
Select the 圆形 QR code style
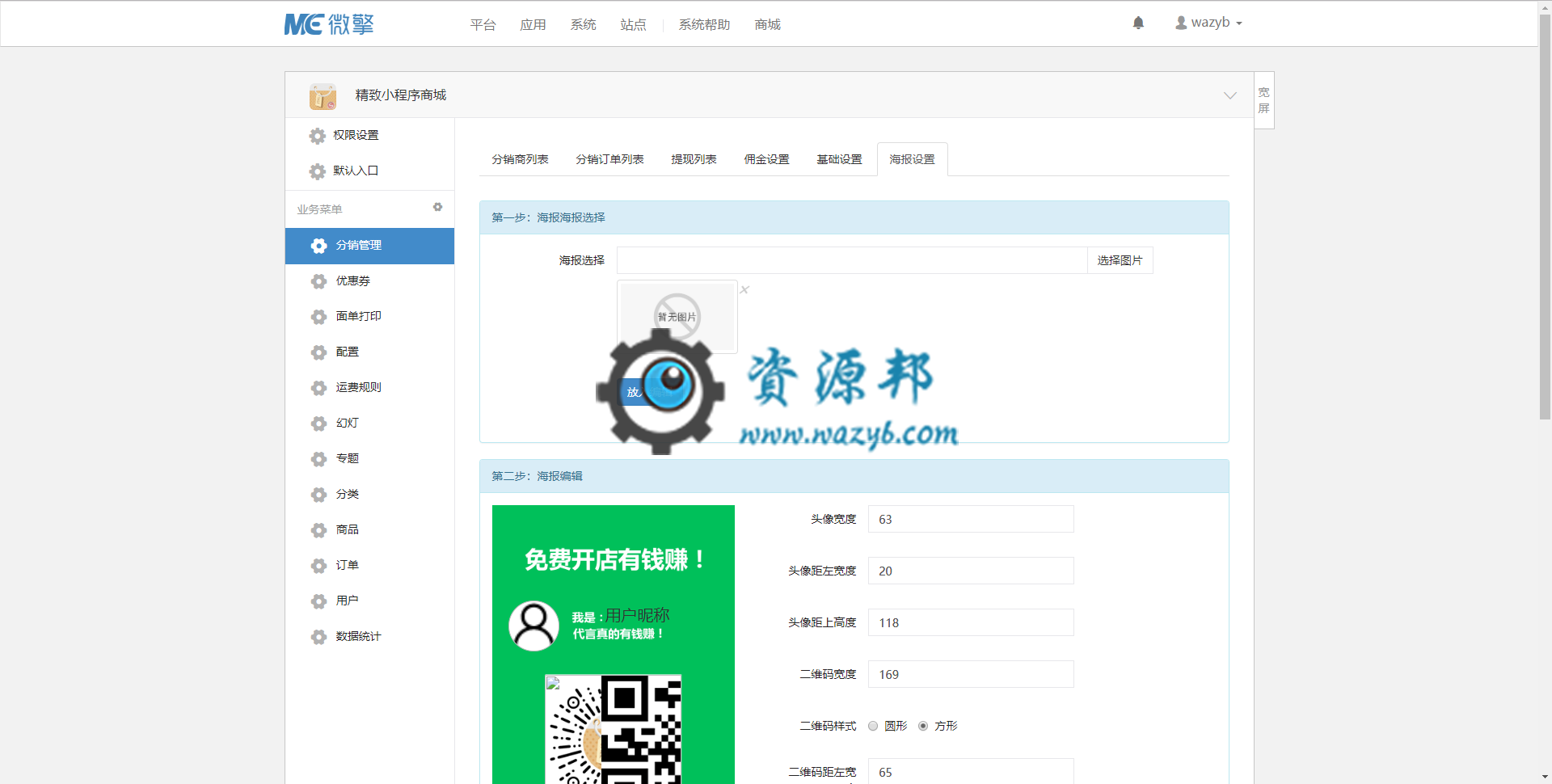click(x=873, y=726)
